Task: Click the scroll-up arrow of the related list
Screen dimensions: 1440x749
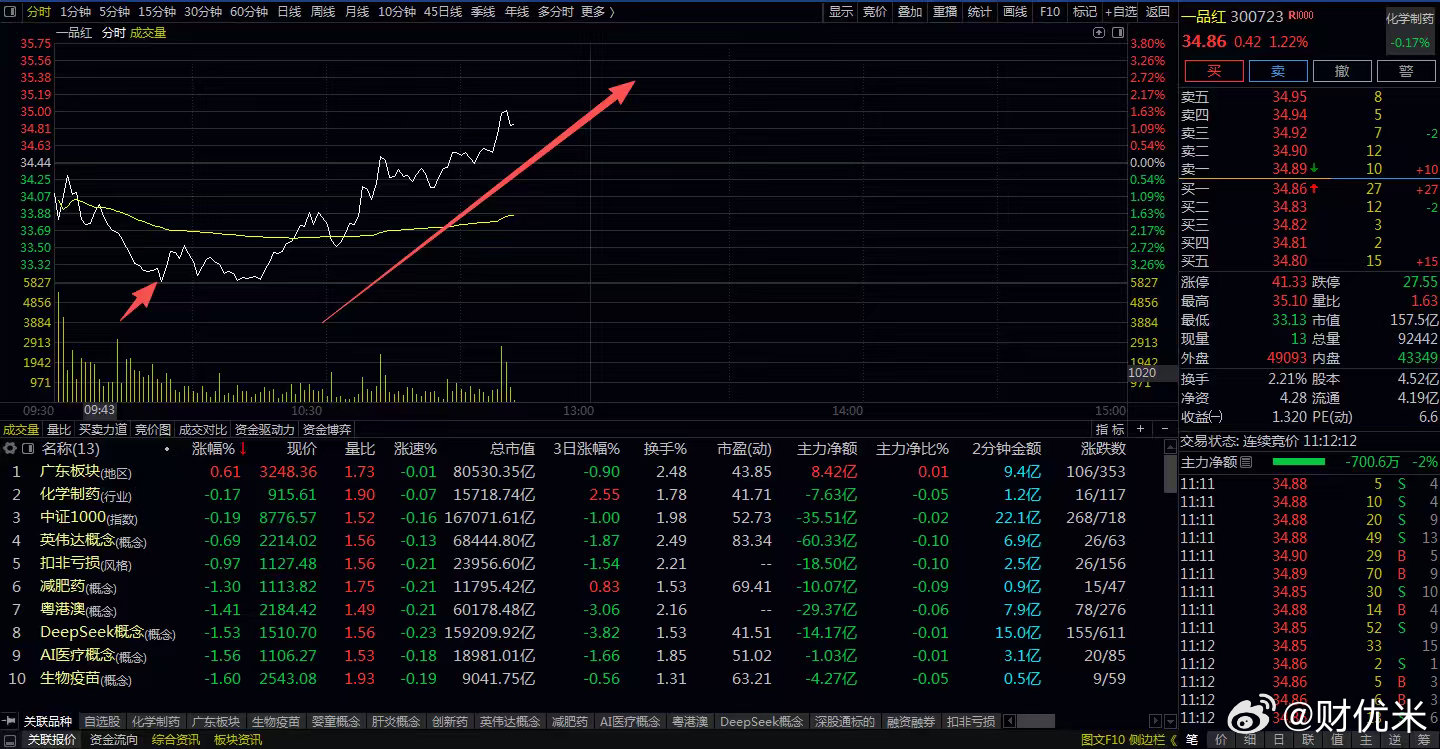Action: (1170, 449)
